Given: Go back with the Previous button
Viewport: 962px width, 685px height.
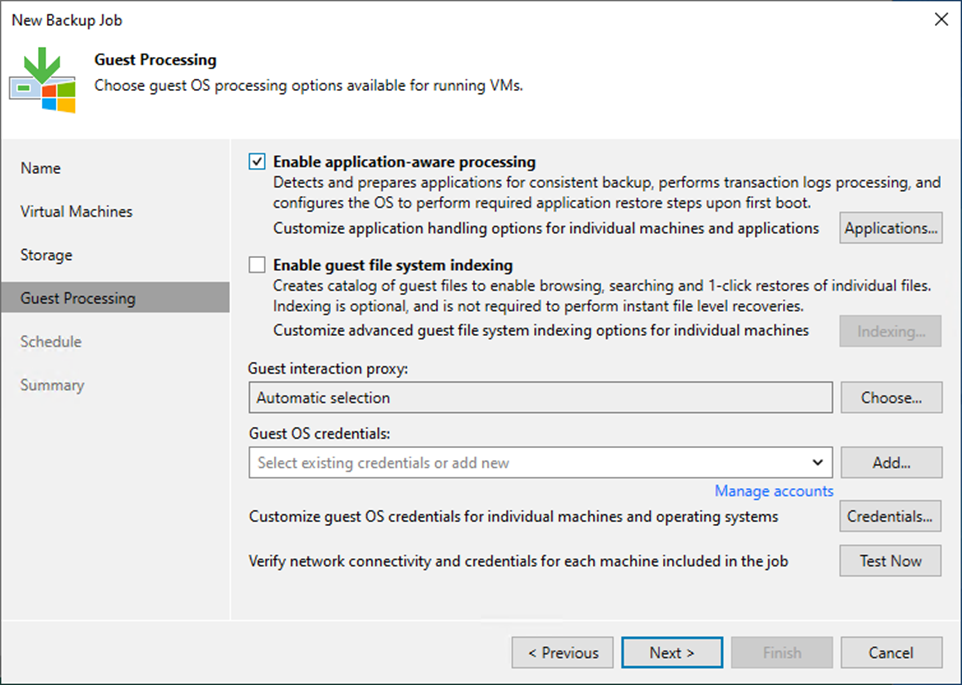Looking at the screenshot, I should tap(562, 653).
